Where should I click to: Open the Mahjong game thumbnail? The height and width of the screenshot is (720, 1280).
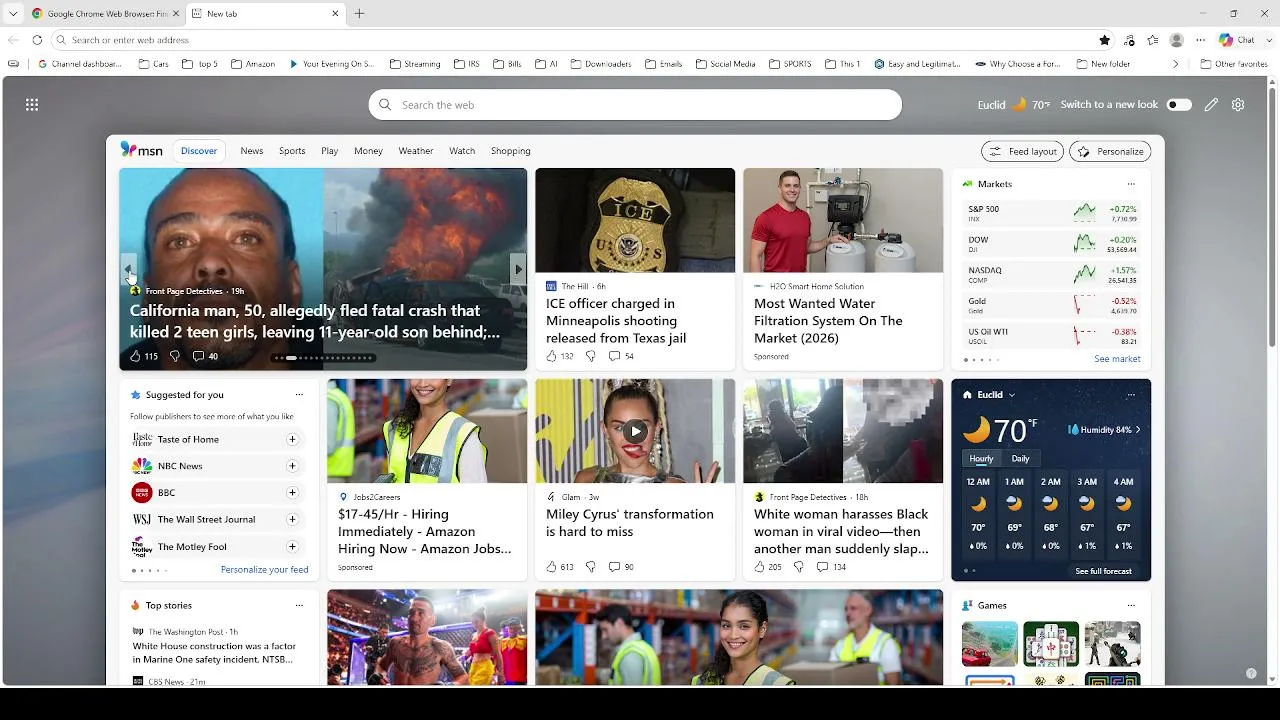pos(1051,644)
